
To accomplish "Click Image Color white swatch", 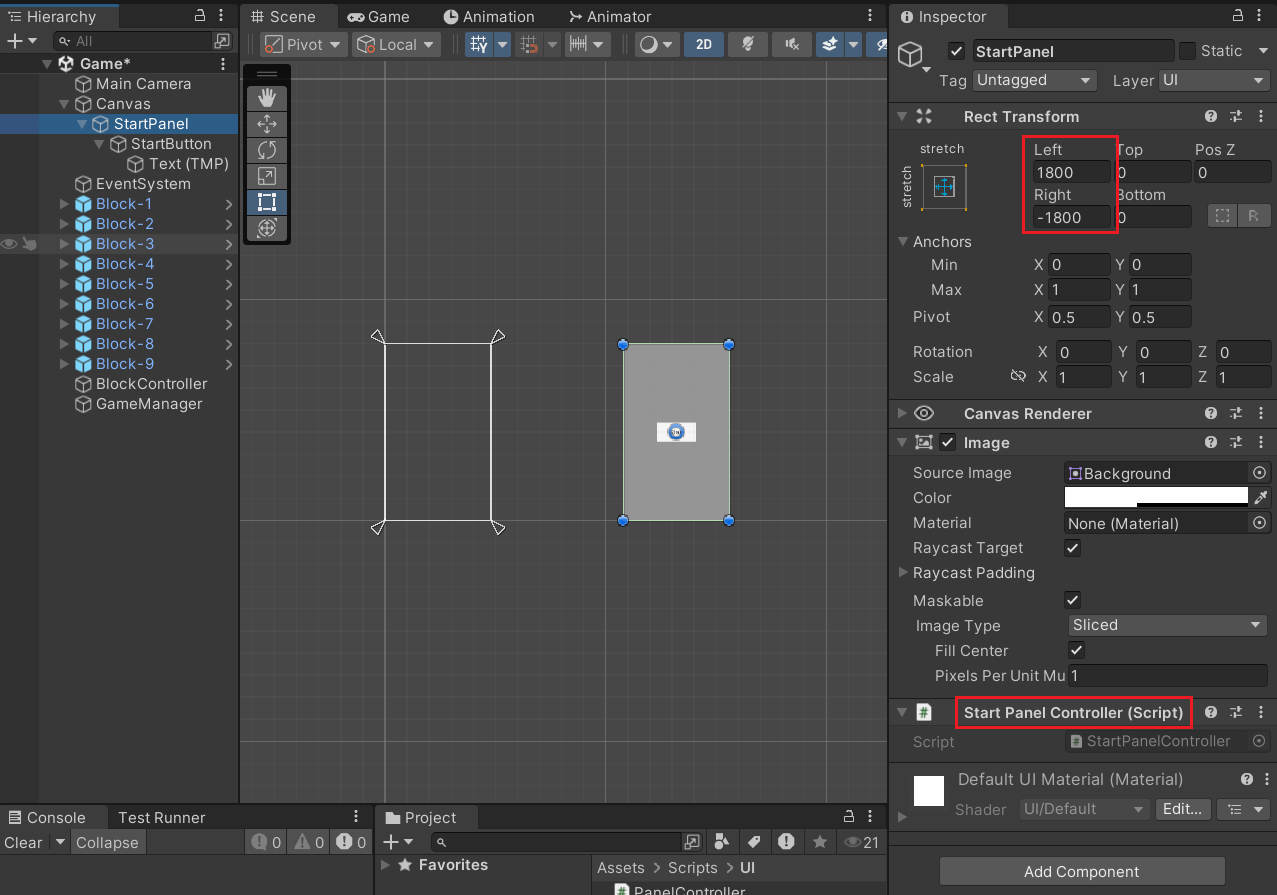I will (x=1156, y=496).
